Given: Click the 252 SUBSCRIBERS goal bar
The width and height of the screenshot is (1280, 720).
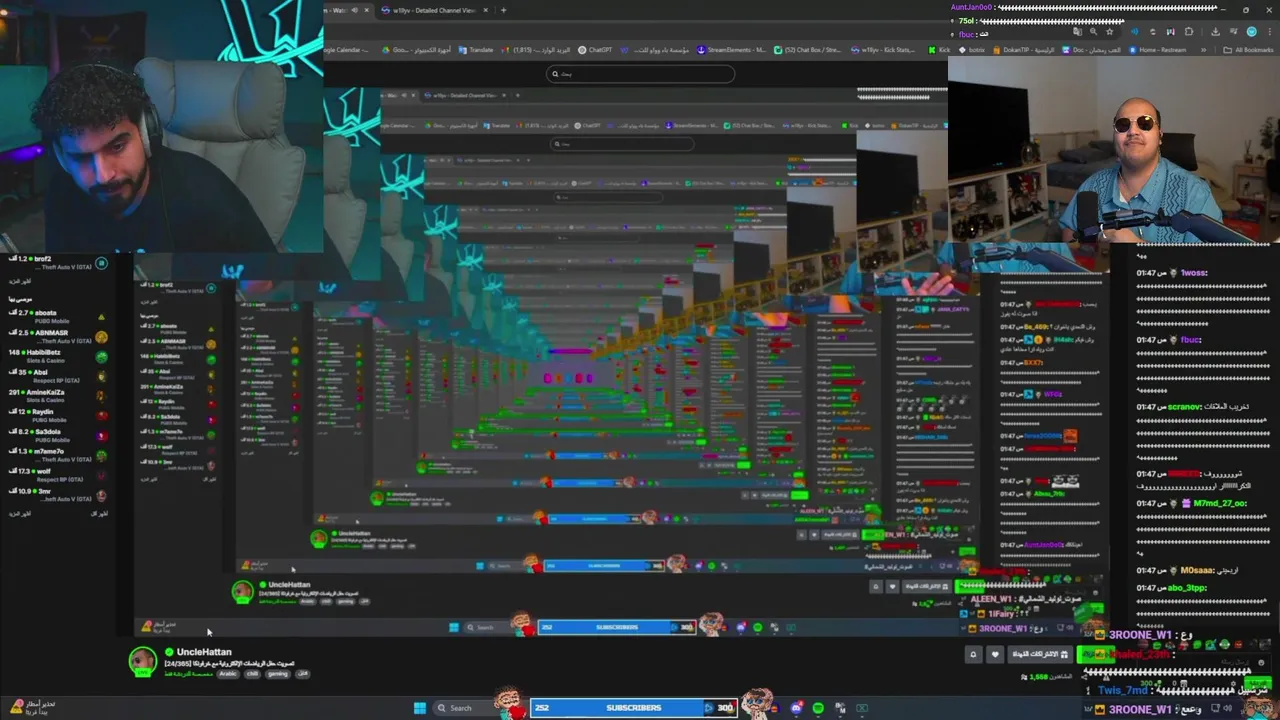Looking at the screenshot, I should point(634,708).
